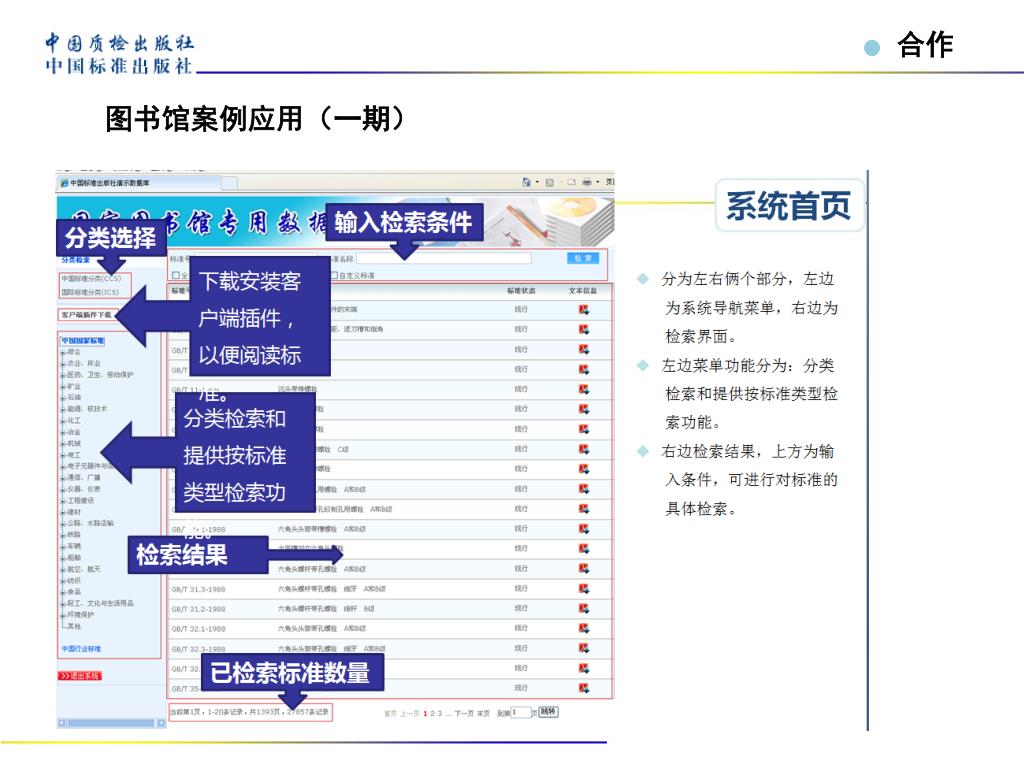The height and width of the screenshot is (768, 1024).
Task: Select 中国国家标准 tree root
Action: [x=82, y=341]
